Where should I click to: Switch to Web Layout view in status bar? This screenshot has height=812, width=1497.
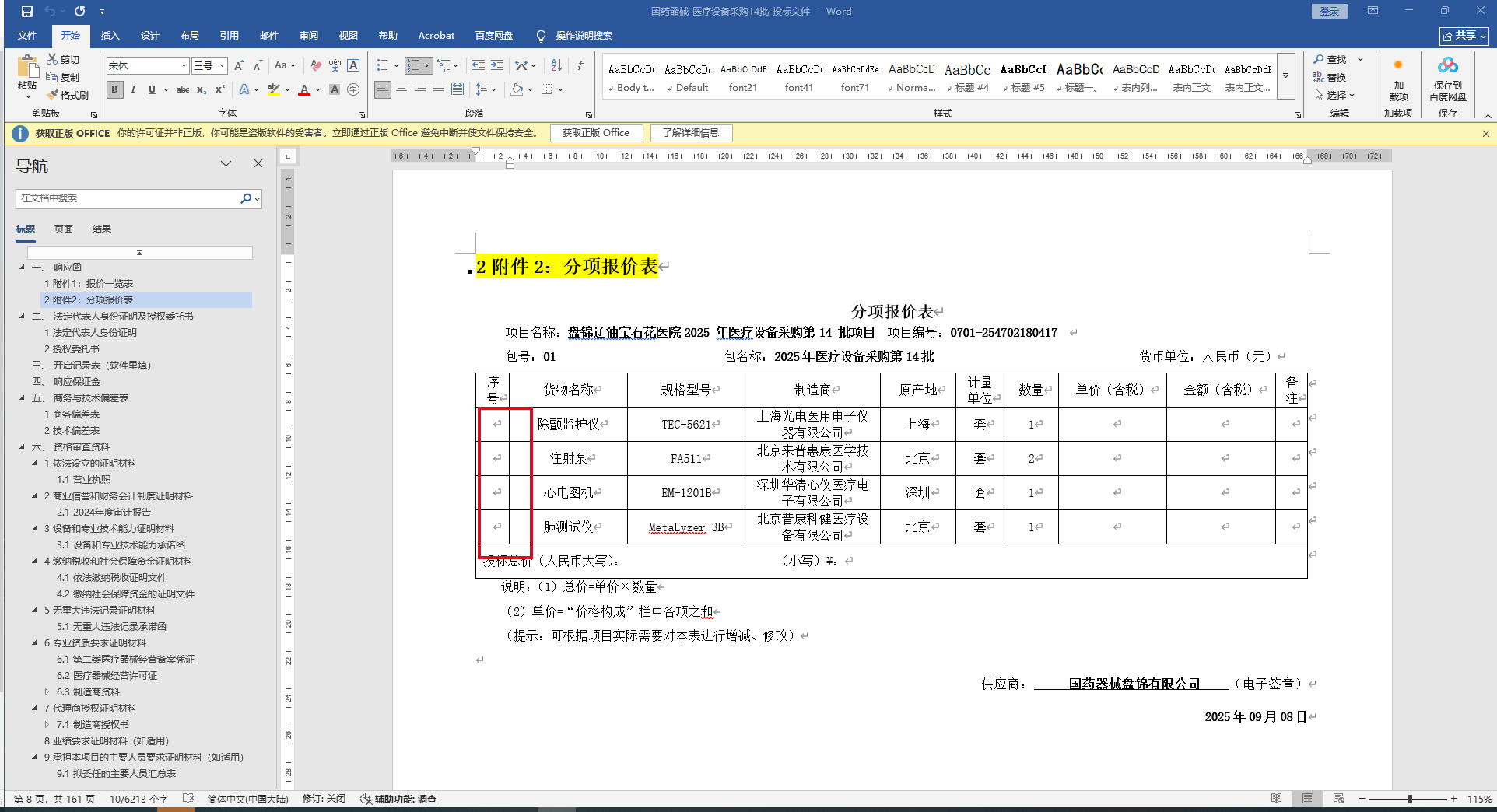point(1339,799)
